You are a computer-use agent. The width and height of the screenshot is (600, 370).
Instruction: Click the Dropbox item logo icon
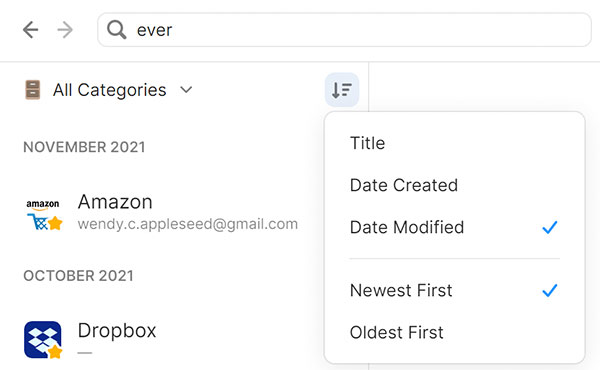43,339
